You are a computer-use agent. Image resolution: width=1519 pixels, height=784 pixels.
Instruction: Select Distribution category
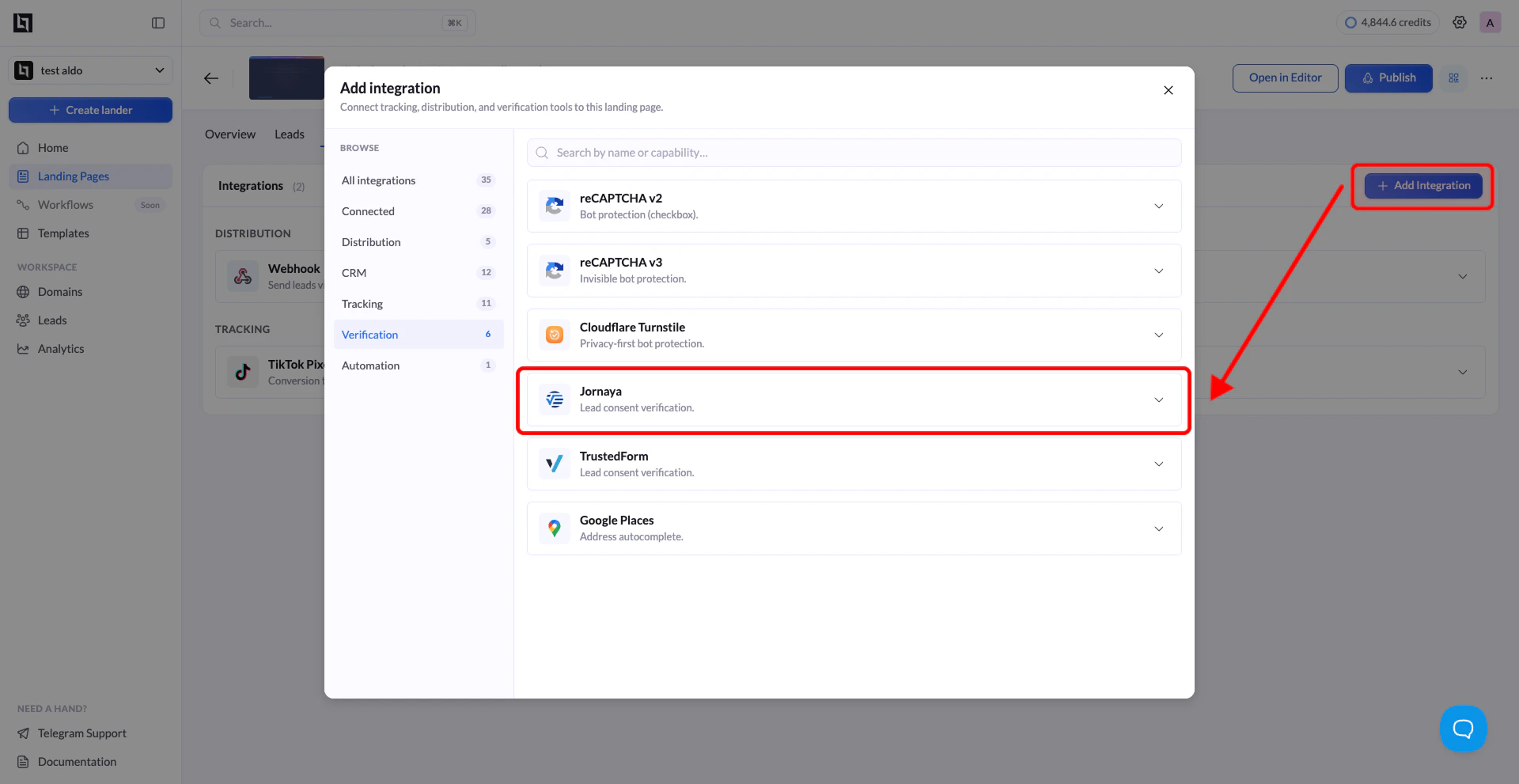point(419,242)
